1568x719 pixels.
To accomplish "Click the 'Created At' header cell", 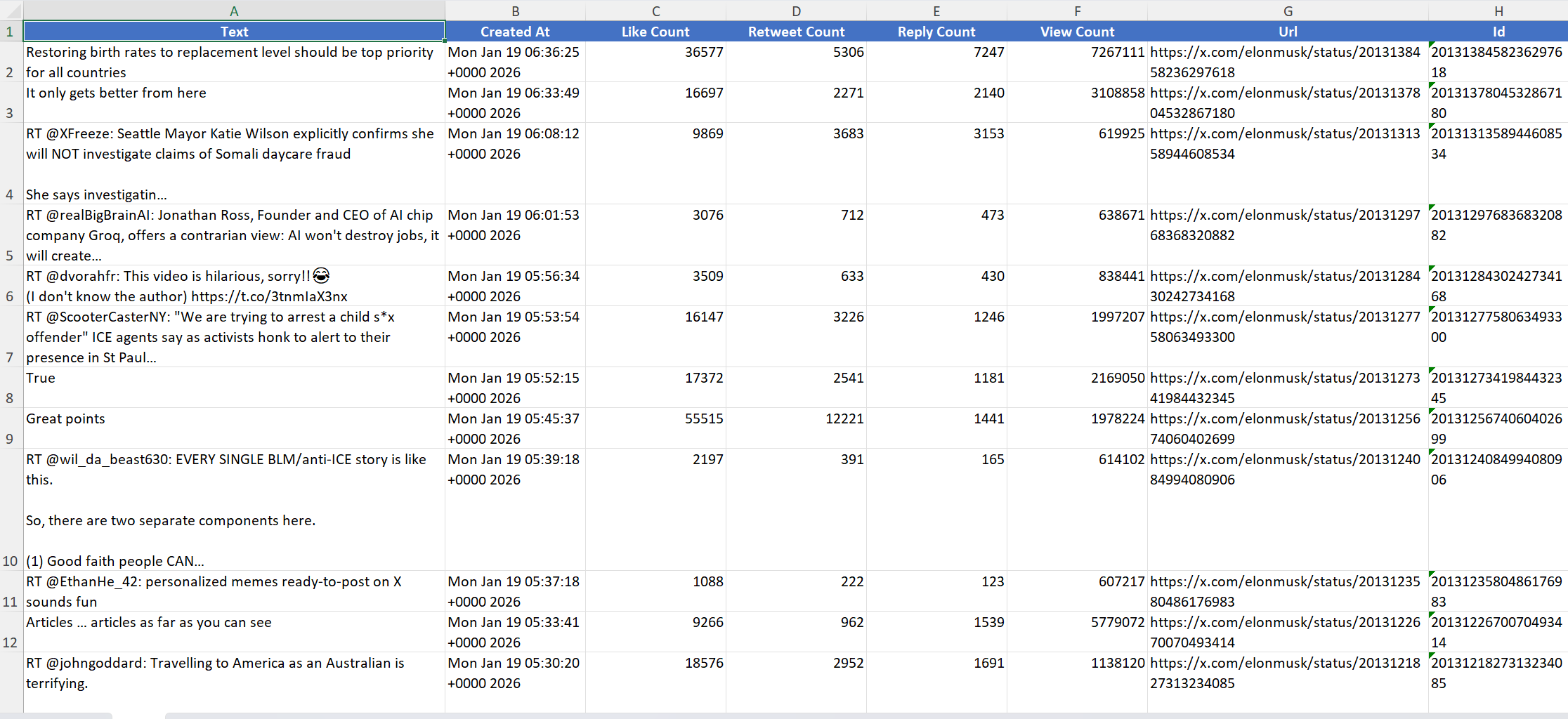I will click(515, 32).
